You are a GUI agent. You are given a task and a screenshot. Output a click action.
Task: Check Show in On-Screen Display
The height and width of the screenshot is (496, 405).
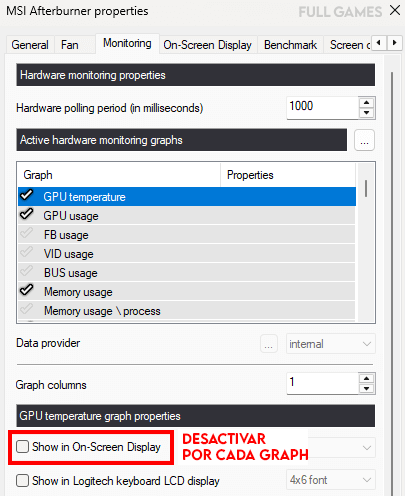(22, 447)
